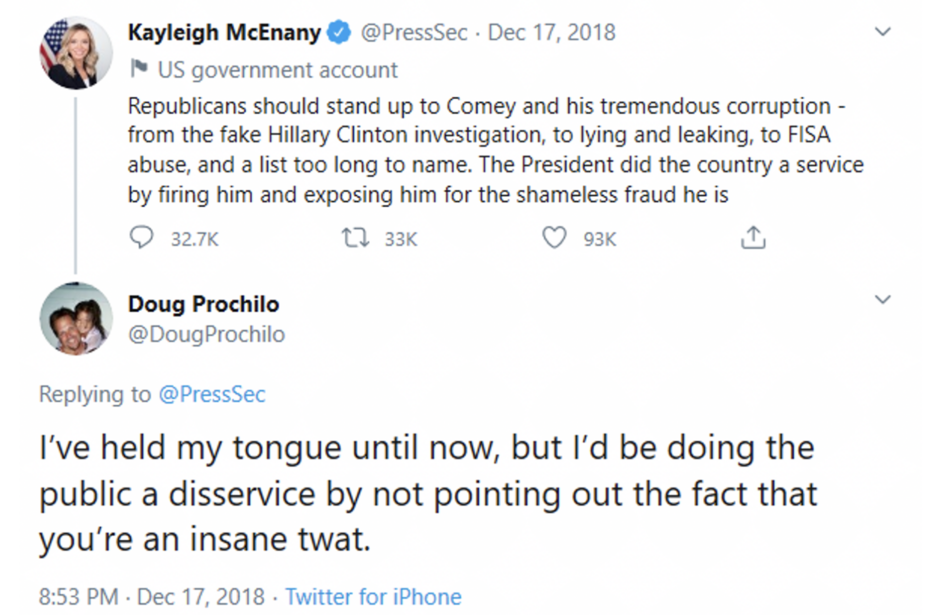The height and width of the screenshot is (615, 930).
Task: Click the @PressSec handle next to verified badge
Action: coord(414,32)
